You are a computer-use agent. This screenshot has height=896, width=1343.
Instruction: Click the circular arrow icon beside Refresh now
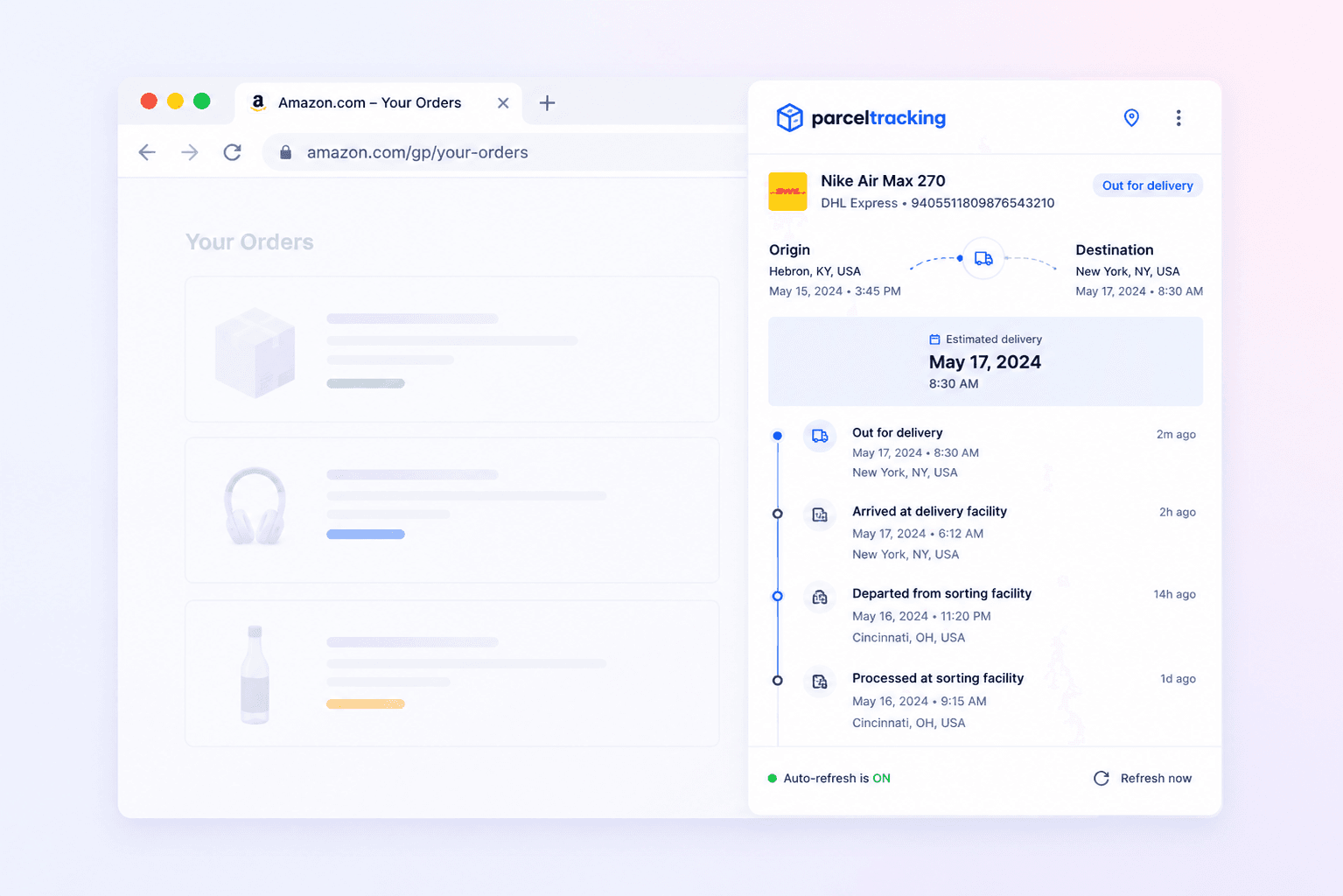coord(1102,778)
